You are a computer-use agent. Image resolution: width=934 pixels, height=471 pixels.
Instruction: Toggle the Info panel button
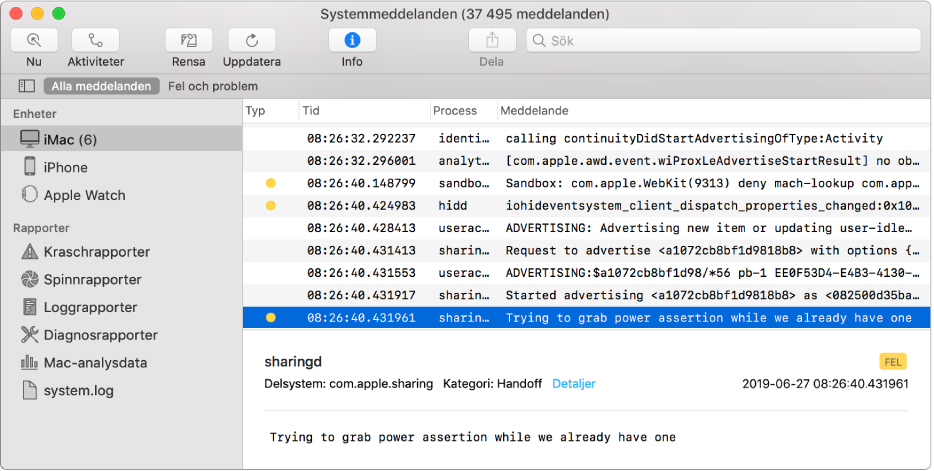click(352, 40)
